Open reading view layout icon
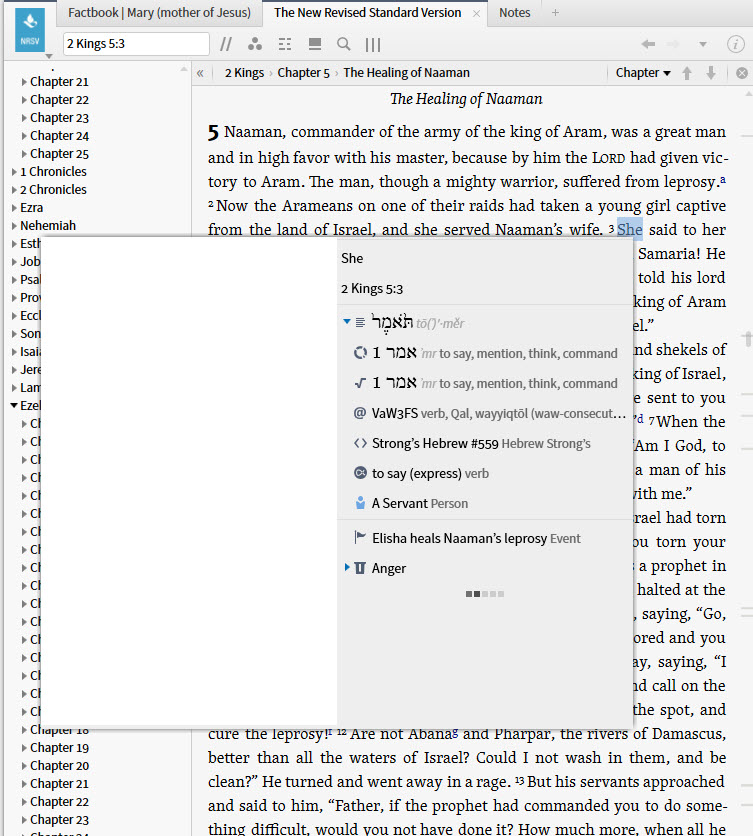Viewport: 753px width, 836px height. 315,44
